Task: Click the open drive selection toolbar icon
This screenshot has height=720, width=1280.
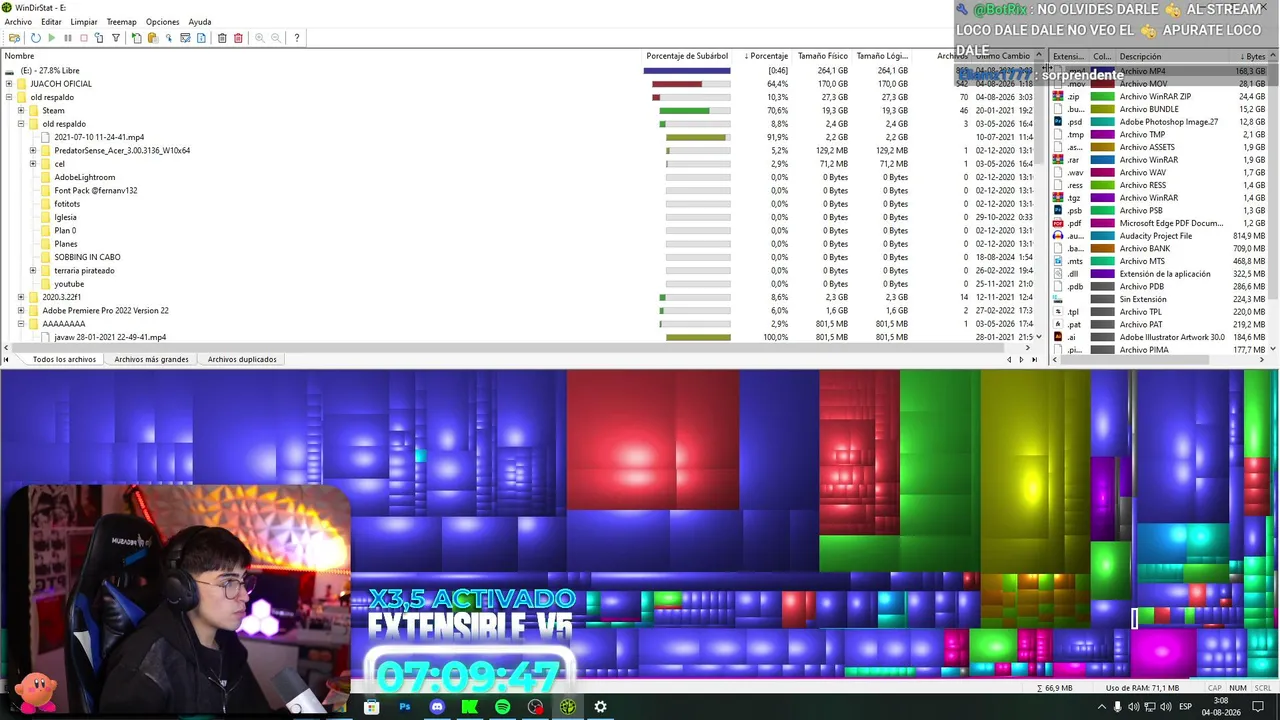Action: tap(14, 38)
